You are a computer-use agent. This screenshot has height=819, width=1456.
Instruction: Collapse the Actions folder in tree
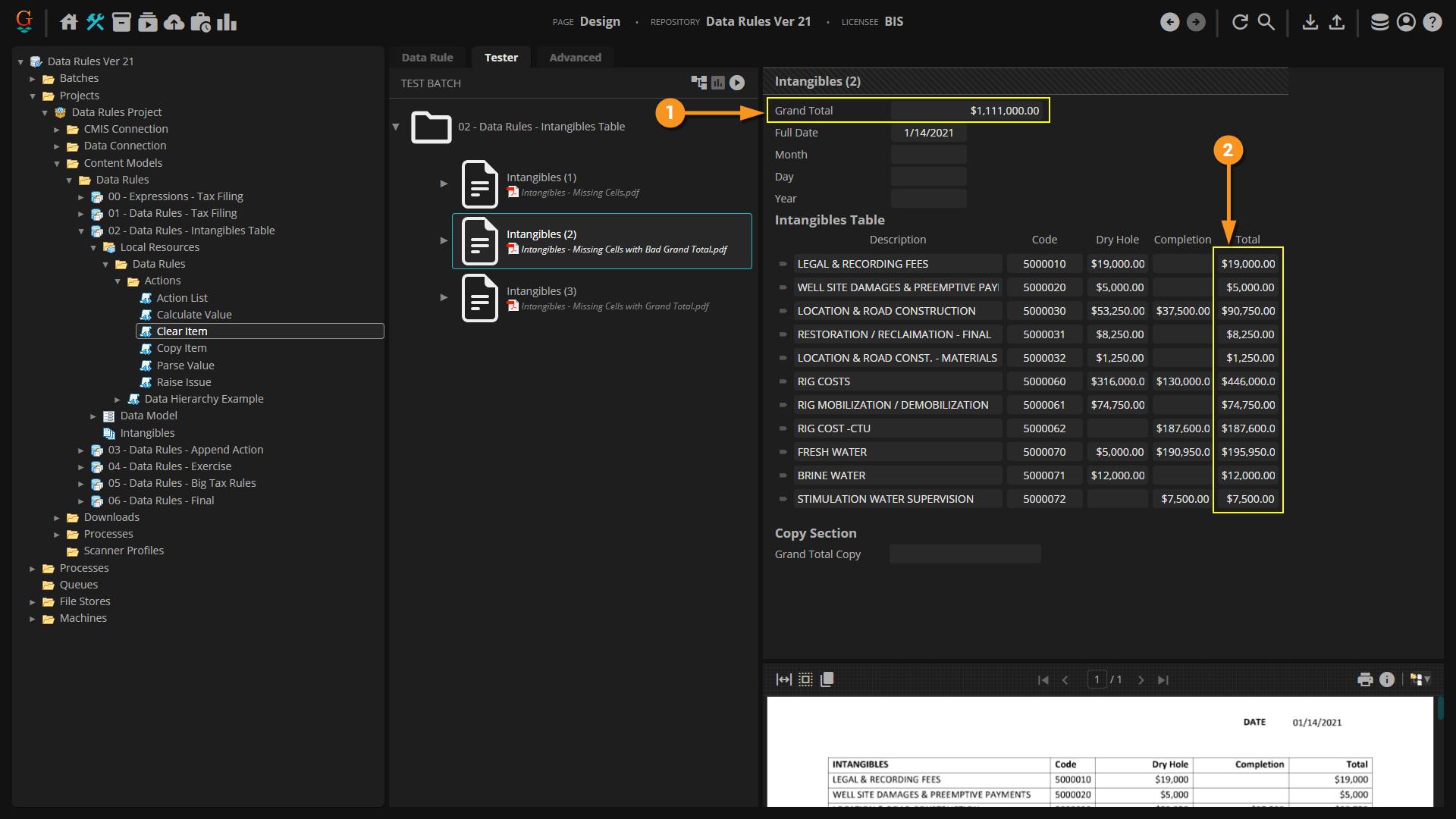pos(118,281)
